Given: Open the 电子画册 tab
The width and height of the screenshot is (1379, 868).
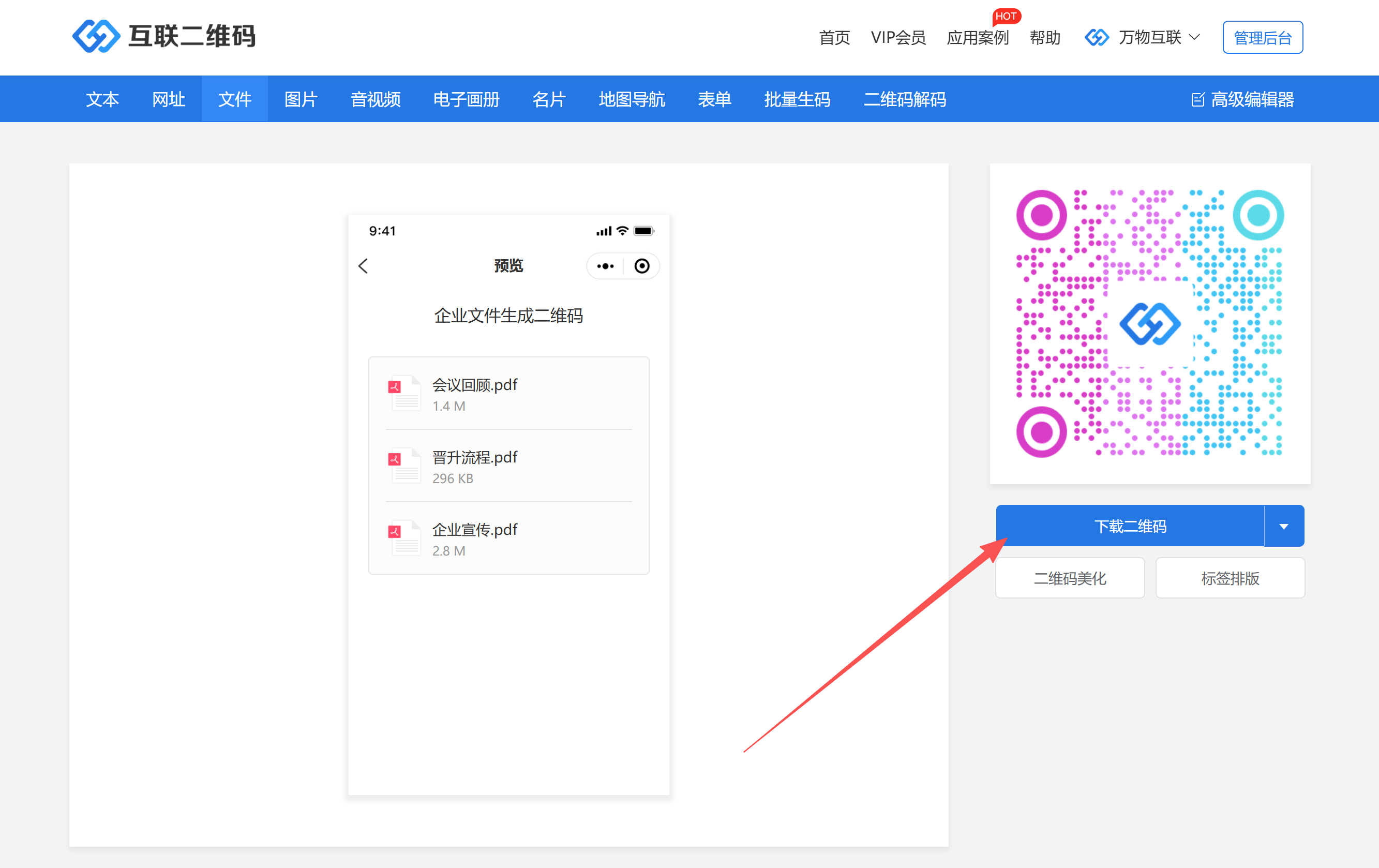Looking at the screenshot, I should tap(466, 100).
